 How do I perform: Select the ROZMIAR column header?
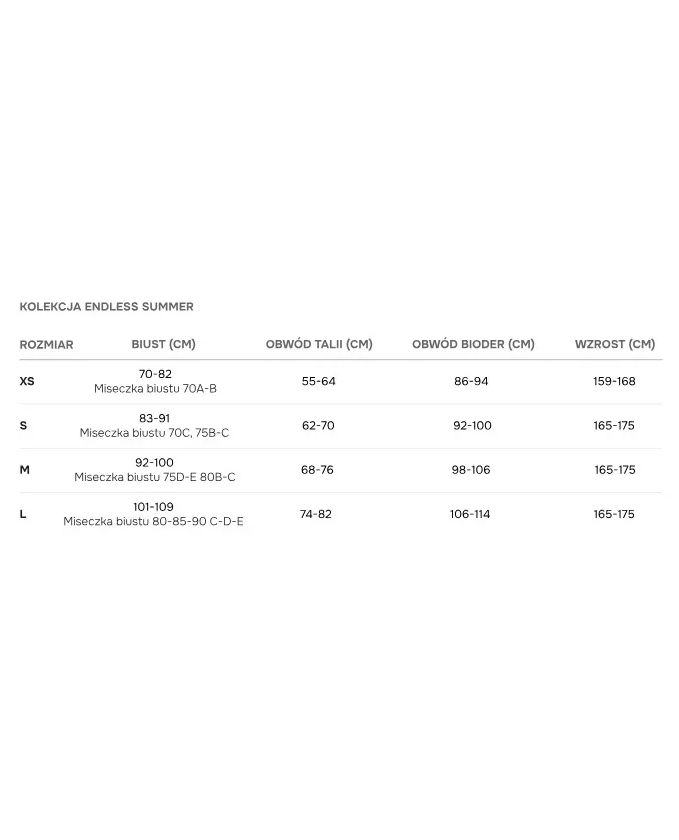[46, 345]
